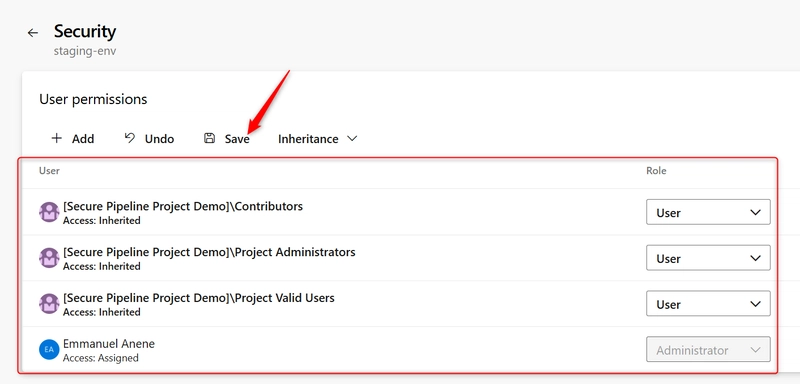Select the [Secure Pipeline Project Demo]\Contributors row text
Image resolution: width=800 pixels, height=384 pixels.
183,207
